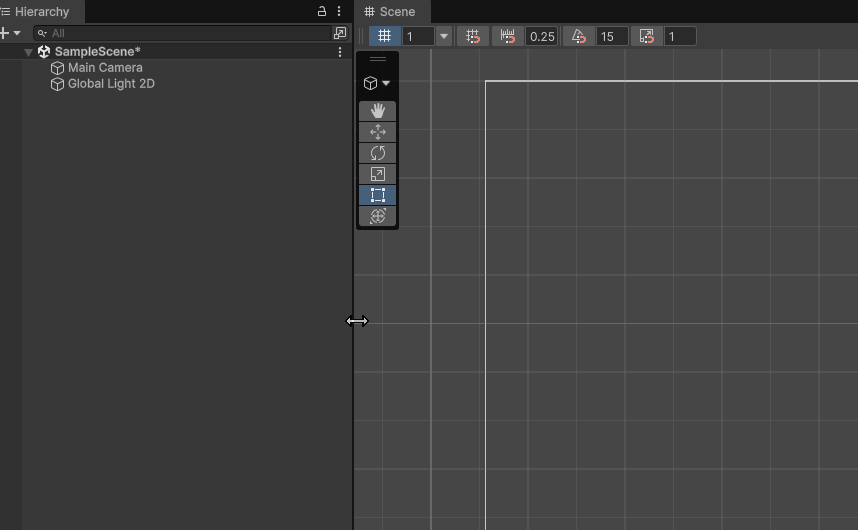Toggle grid visibility snap reset icon
858x530 pixels.
click(x=473, y=37)
